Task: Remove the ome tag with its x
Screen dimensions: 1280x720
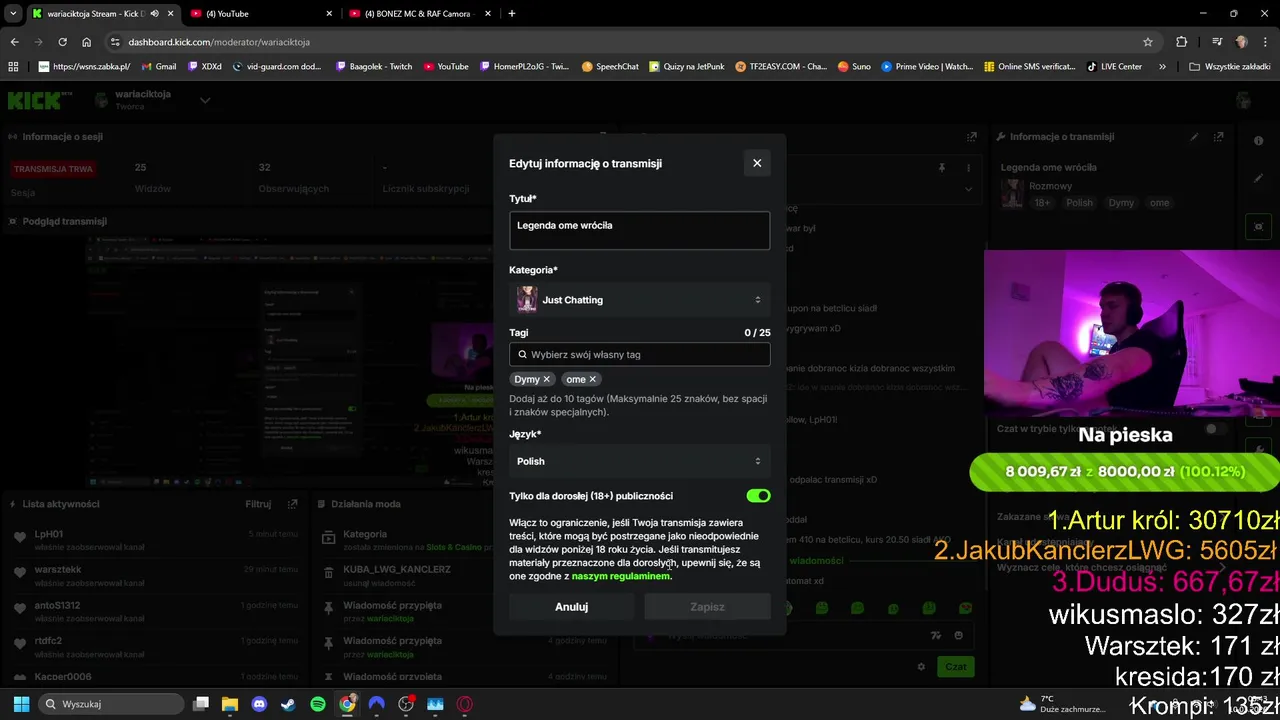Action: [592, 379]
